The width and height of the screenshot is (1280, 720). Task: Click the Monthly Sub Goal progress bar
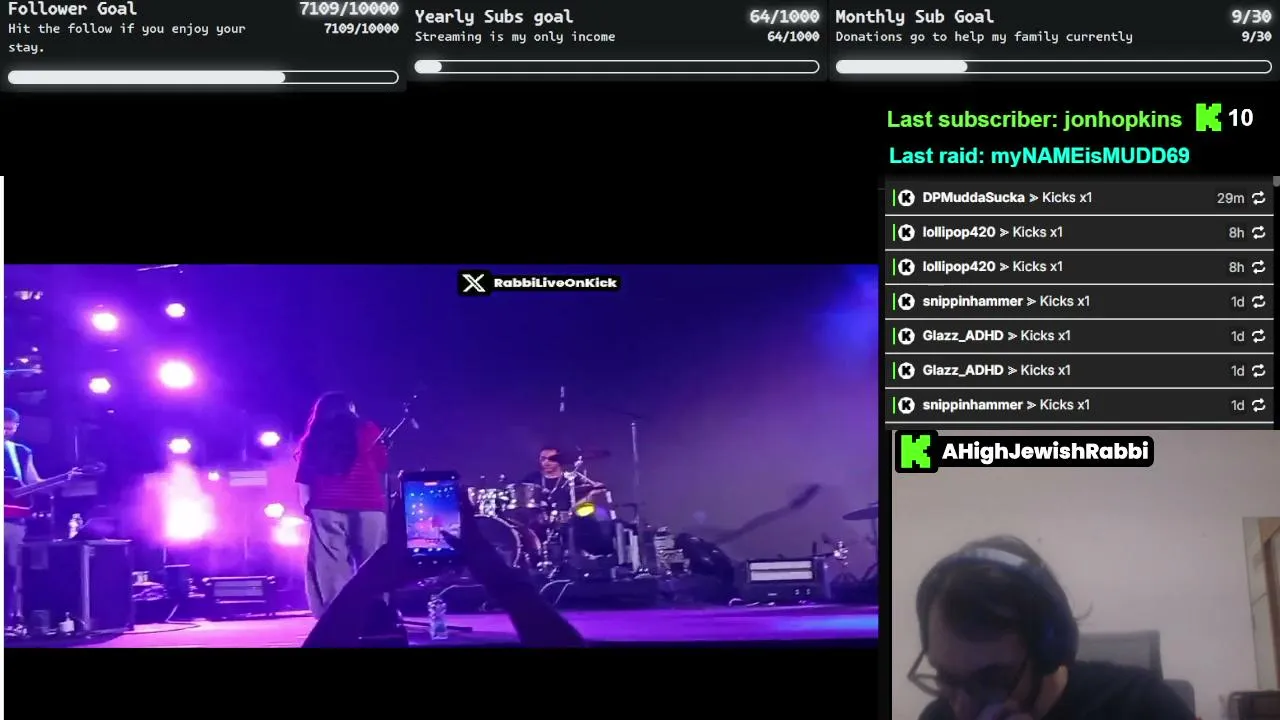[1054, 67]
